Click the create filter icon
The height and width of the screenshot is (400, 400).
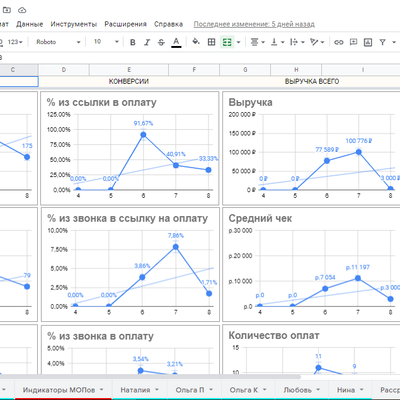coord(382,42)
